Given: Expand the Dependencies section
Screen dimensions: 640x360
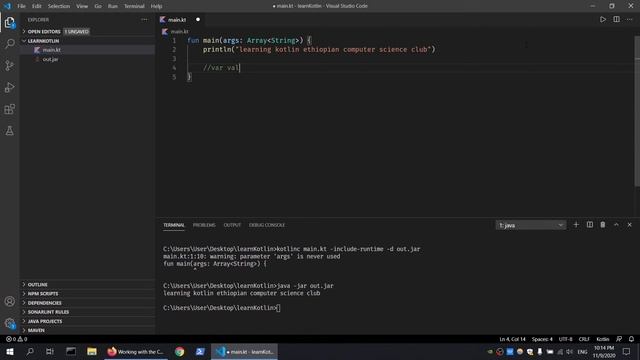Looking at the screenshot, I should [x=88, y=303].
